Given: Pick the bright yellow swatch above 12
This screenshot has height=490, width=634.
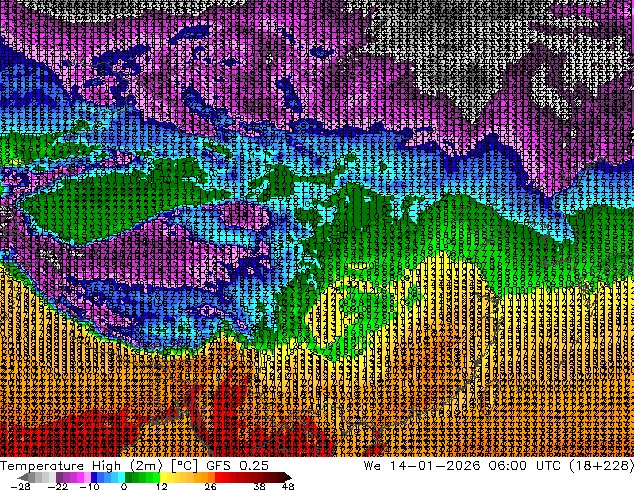Looking at the screenshot, I should 163,477.
